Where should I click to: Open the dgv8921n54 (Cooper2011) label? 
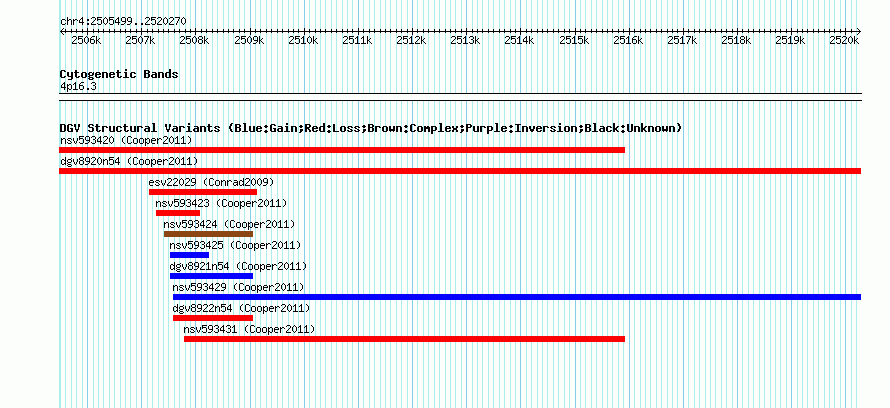coord(238,266)
